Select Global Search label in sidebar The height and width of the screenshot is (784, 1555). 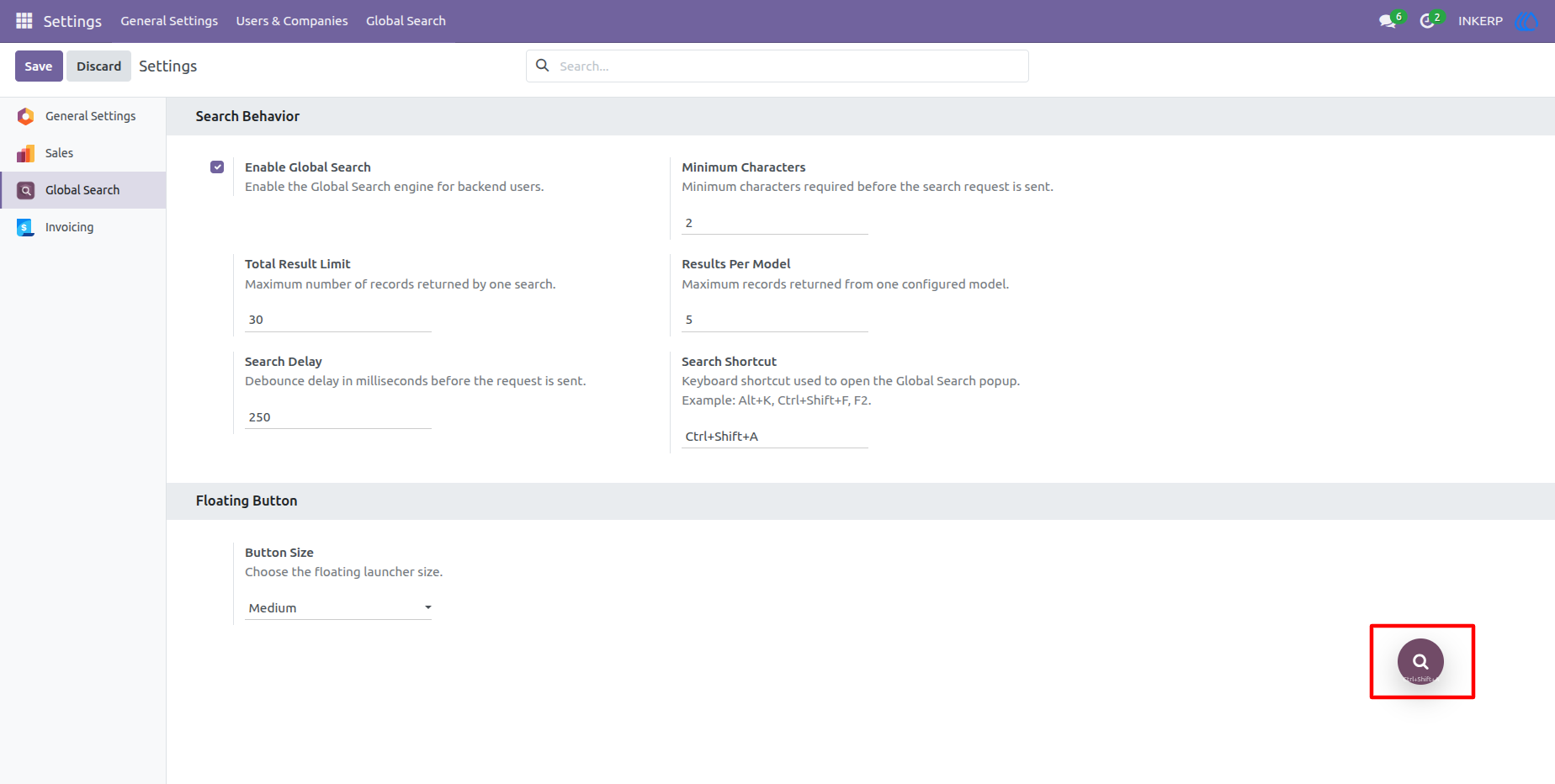pyautogui.click(x=82, y=190)
